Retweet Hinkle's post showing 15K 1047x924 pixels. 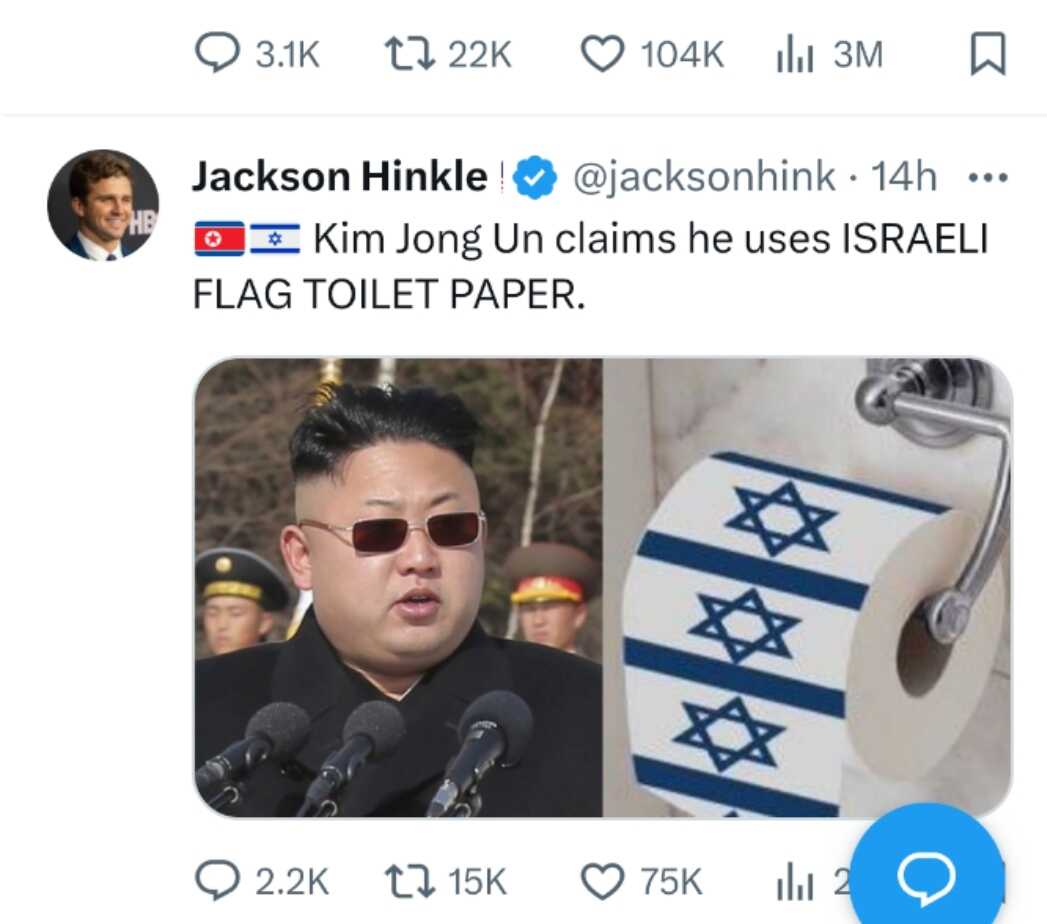point(446,881)
